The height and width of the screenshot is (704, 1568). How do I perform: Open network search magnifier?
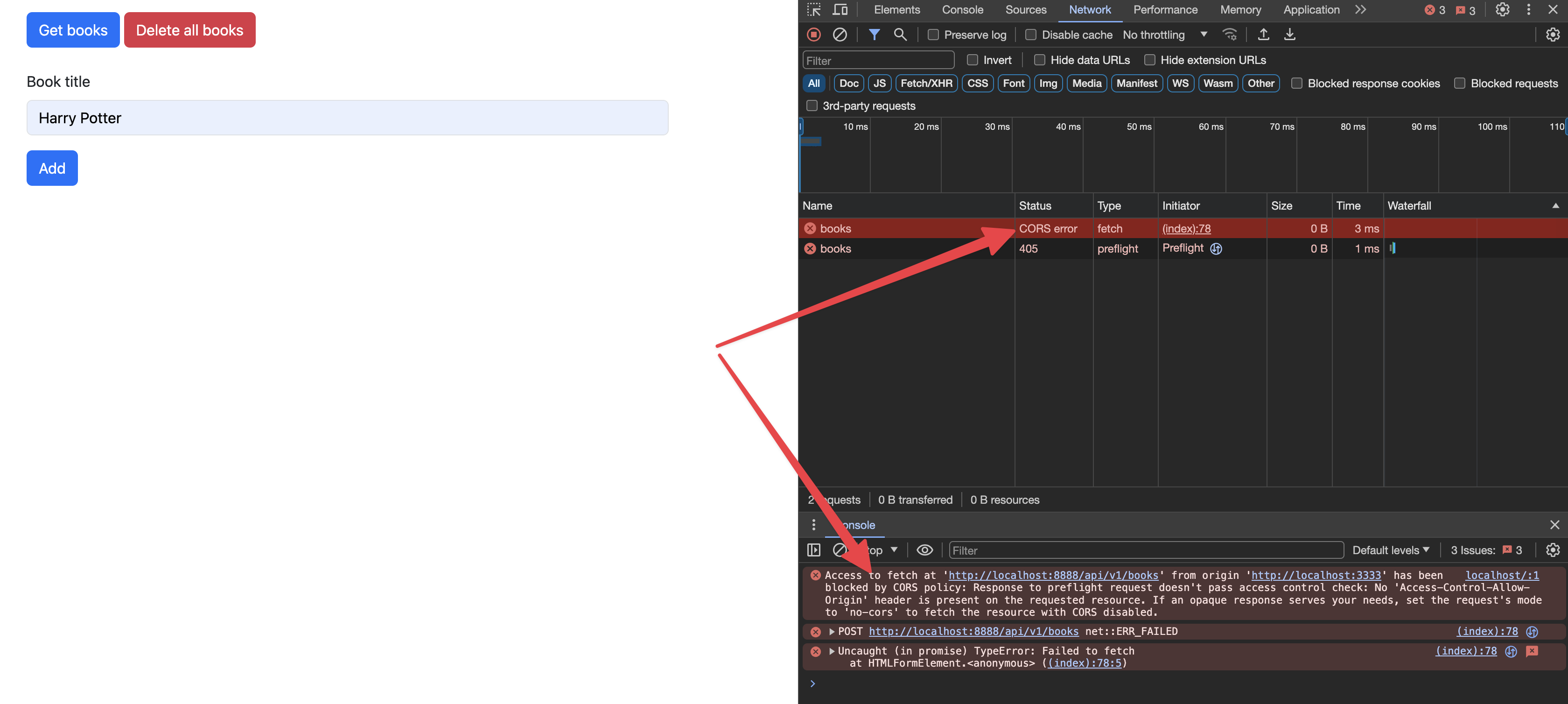pyautogui.click(x=900, y=35)
